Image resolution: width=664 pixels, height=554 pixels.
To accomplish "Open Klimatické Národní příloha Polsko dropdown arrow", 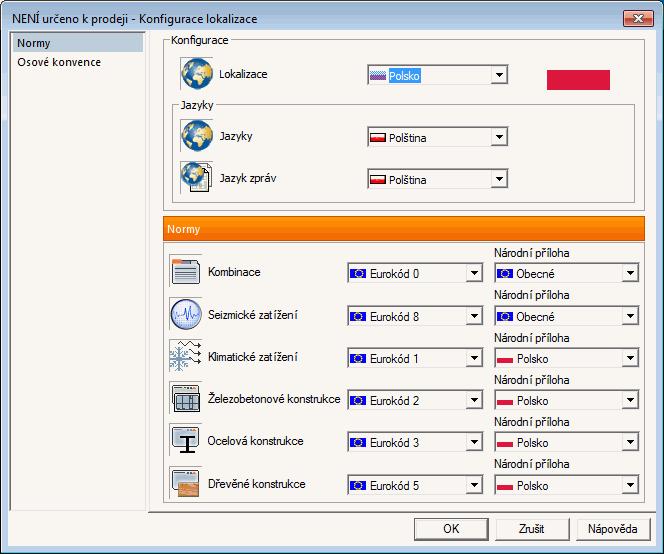I will 630,358.
